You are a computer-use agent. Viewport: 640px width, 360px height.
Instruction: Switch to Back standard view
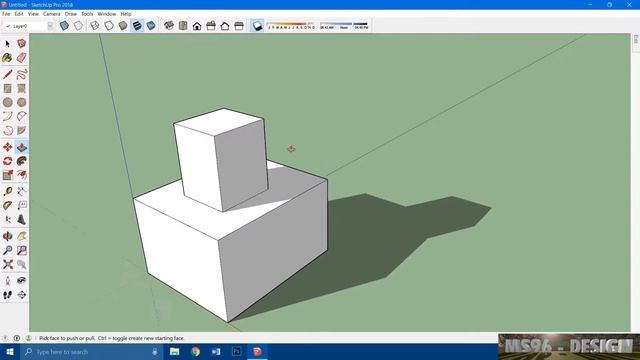pos(225,26)
